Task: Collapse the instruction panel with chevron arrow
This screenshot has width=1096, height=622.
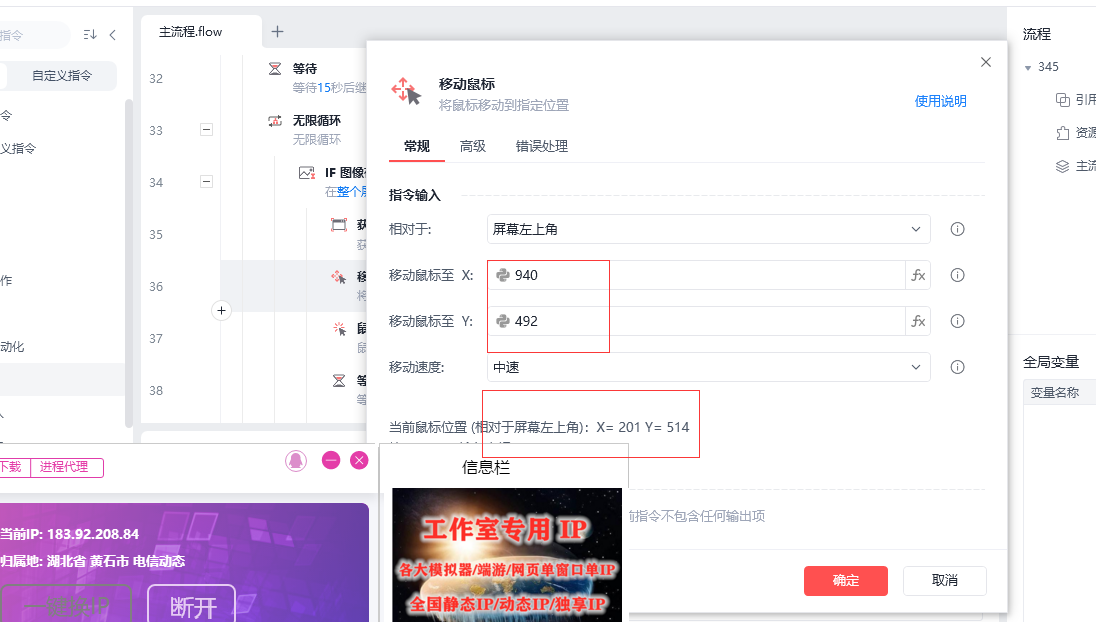Action: tap(113, 35)
